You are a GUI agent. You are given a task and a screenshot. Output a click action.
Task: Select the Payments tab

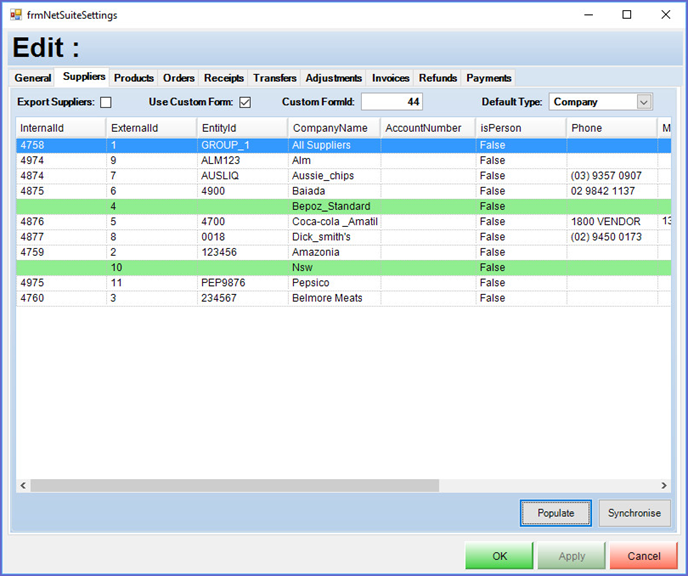488,78
